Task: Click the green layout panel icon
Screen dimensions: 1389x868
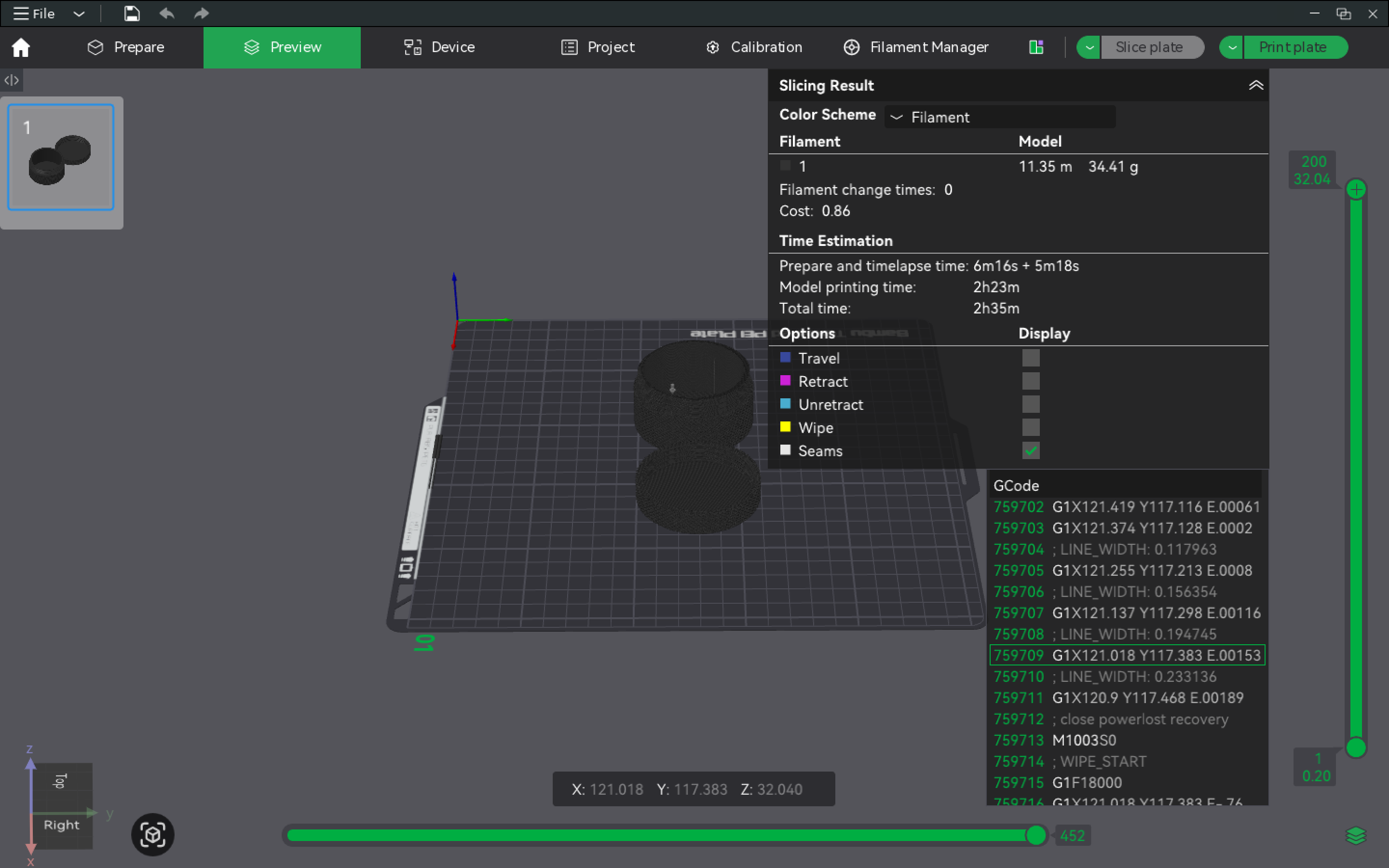Action: coord(1036,47)
